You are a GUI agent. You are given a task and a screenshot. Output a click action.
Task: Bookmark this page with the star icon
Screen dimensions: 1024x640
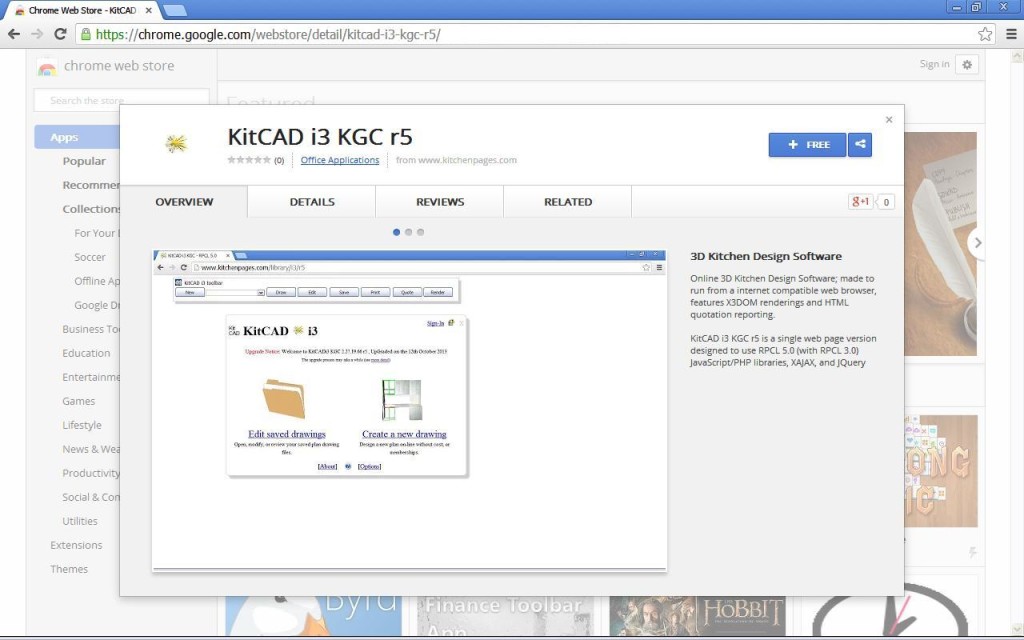click(985, 34)
